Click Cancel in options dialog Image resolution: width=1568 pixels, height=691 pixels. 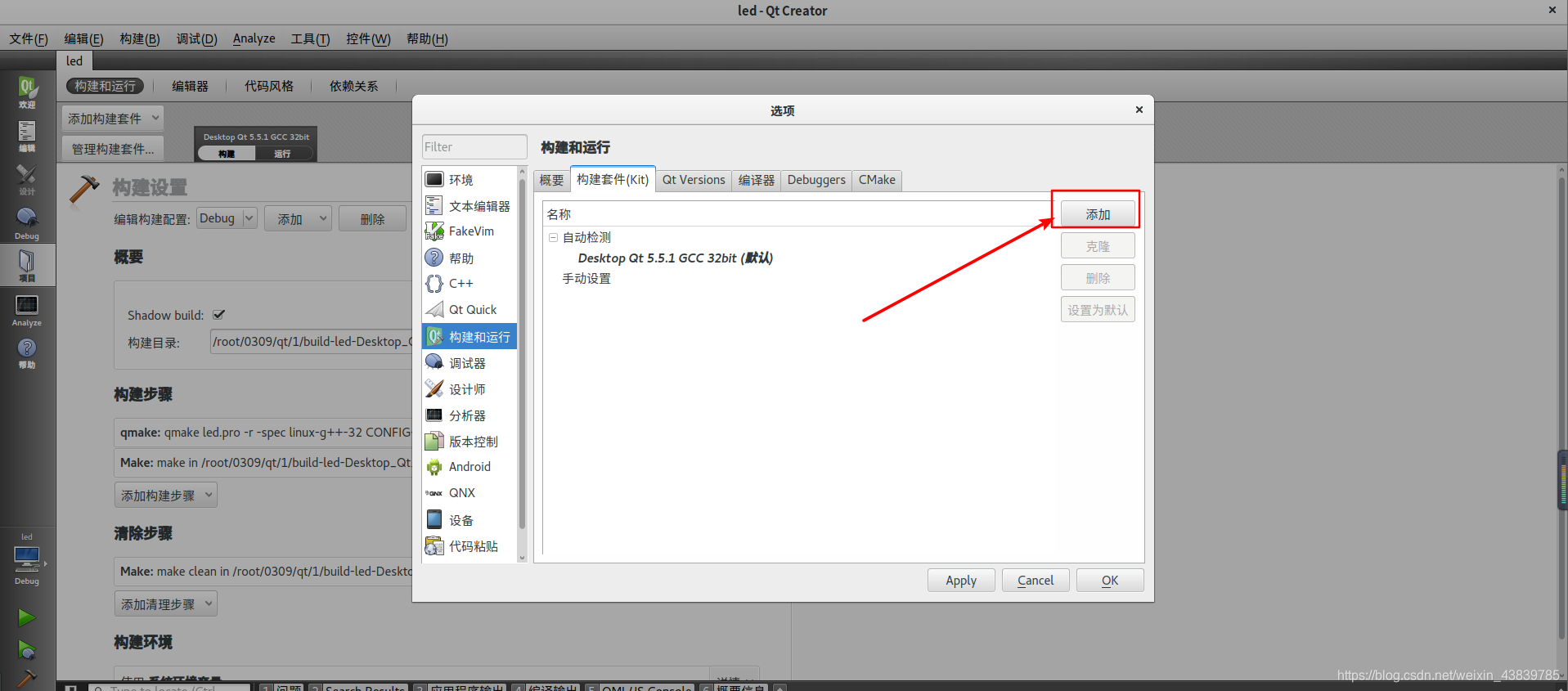coord(1036,580)
